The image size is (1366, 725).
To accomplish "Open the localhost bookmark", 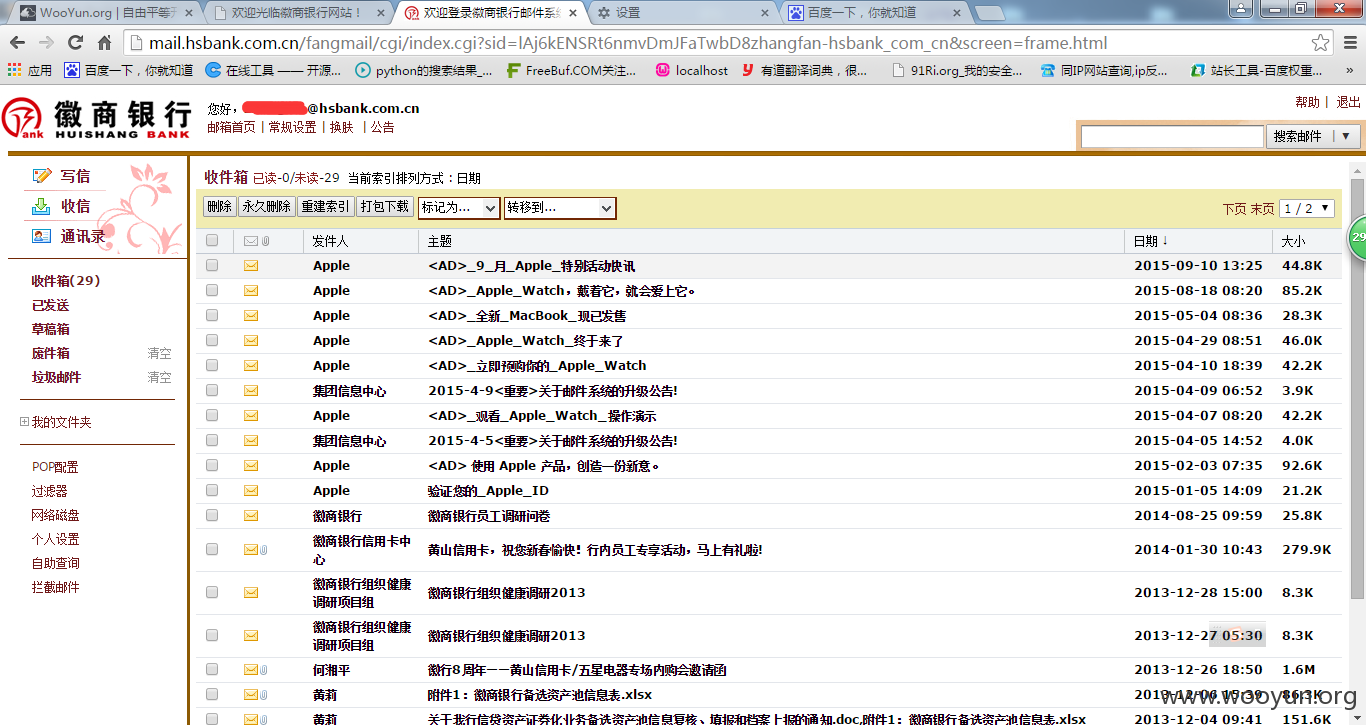I will [692, 70].
